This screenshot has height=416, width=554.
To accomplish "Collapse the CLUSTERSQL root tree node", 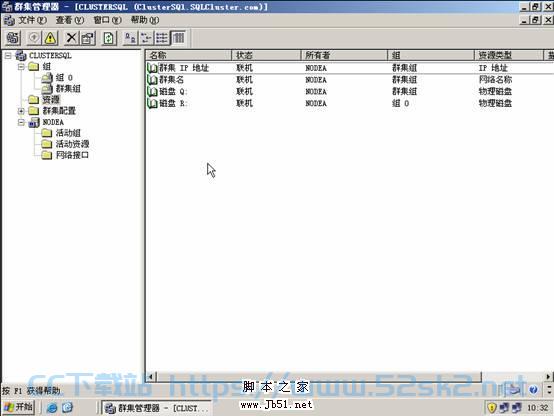I will [8, 55].
